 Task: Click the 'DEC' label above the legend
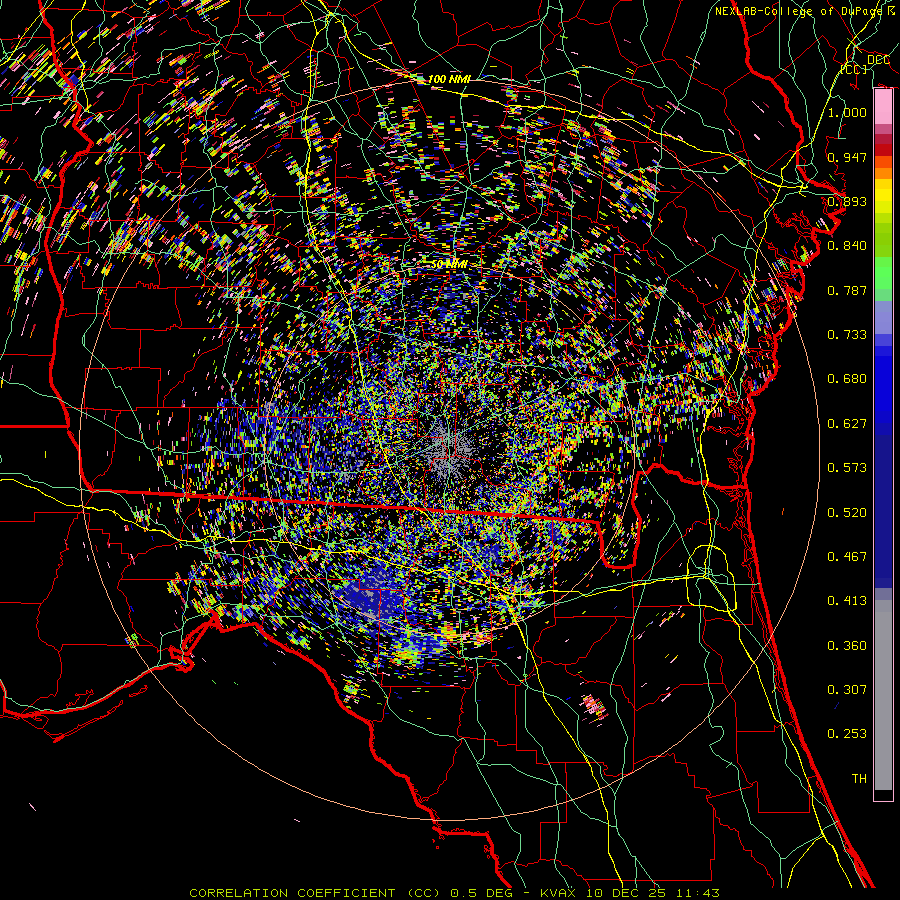tap(878, 60)
